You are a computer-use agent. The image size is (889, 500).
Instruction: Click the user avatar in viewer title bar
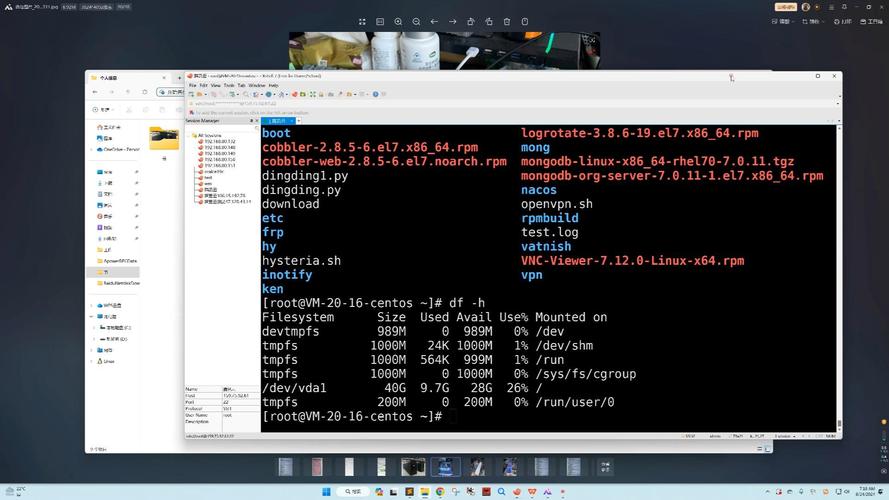pos(806,7)
